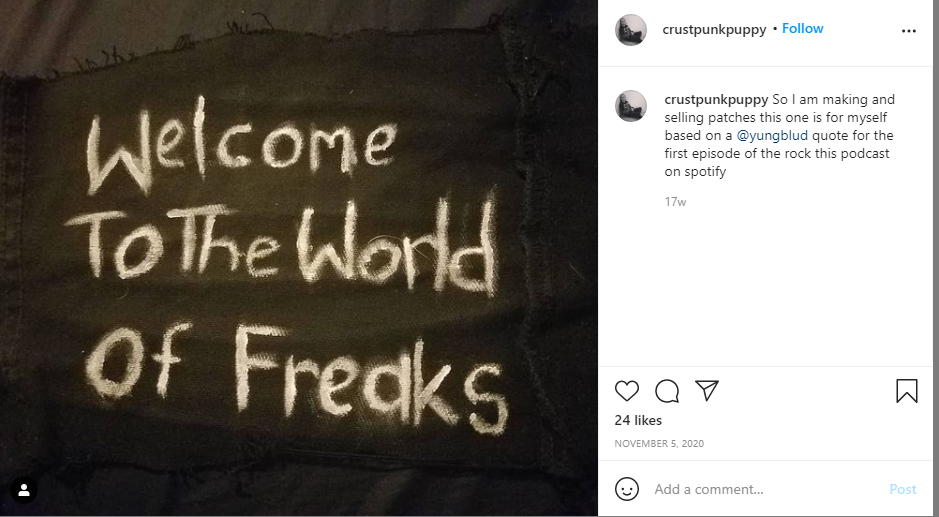Click the 17w timestamp
The height and width of the screenshot is (517, 939).
675,202
